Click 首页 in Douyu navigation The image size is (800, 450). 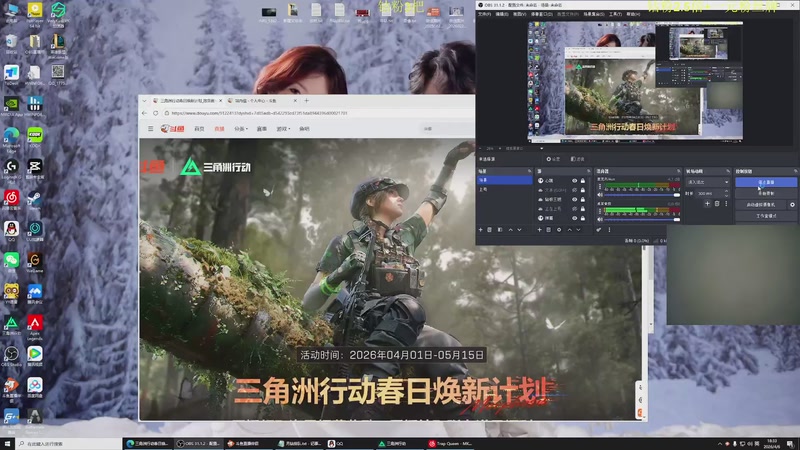click(x=199, y=129)
